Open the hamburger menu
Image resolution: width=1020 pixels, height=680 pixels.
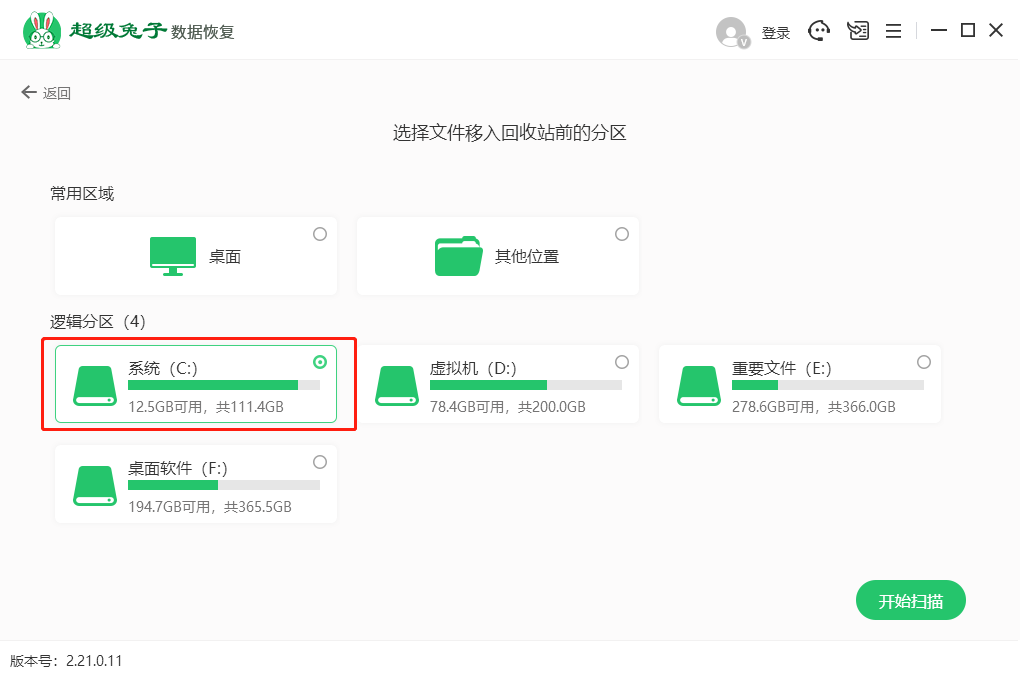pos(894,31)
